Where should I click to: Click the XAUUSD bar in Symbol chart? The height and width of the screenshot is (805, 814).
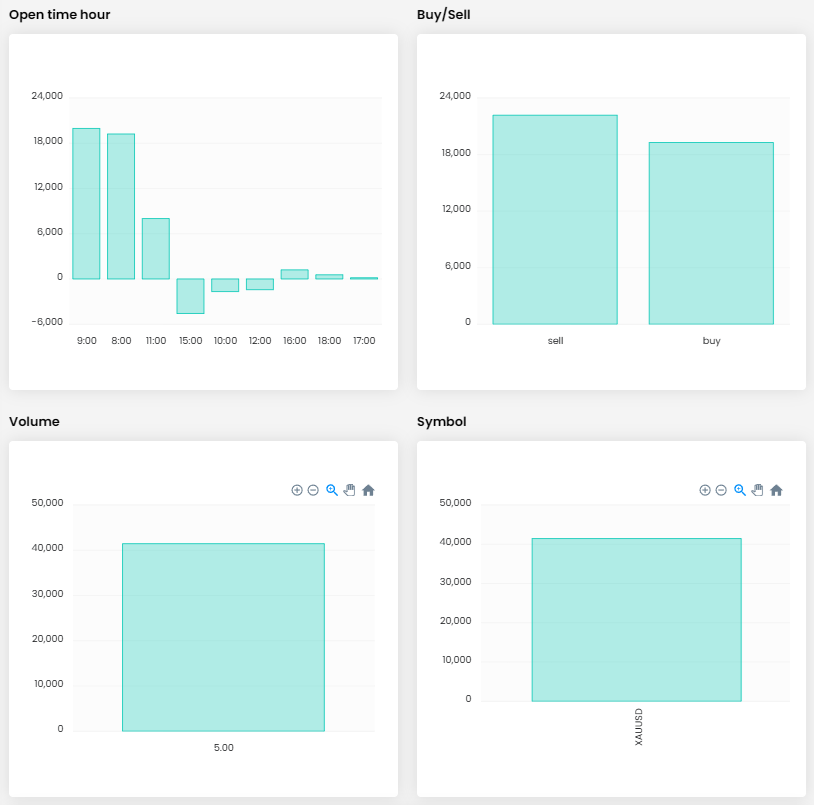[636, 620]
